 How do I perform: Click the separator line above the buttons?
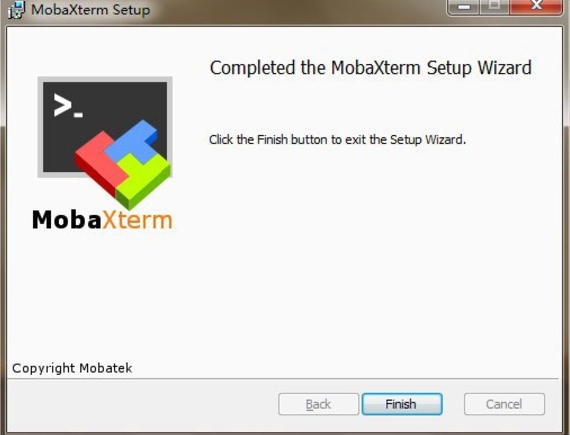click(283, 379)
